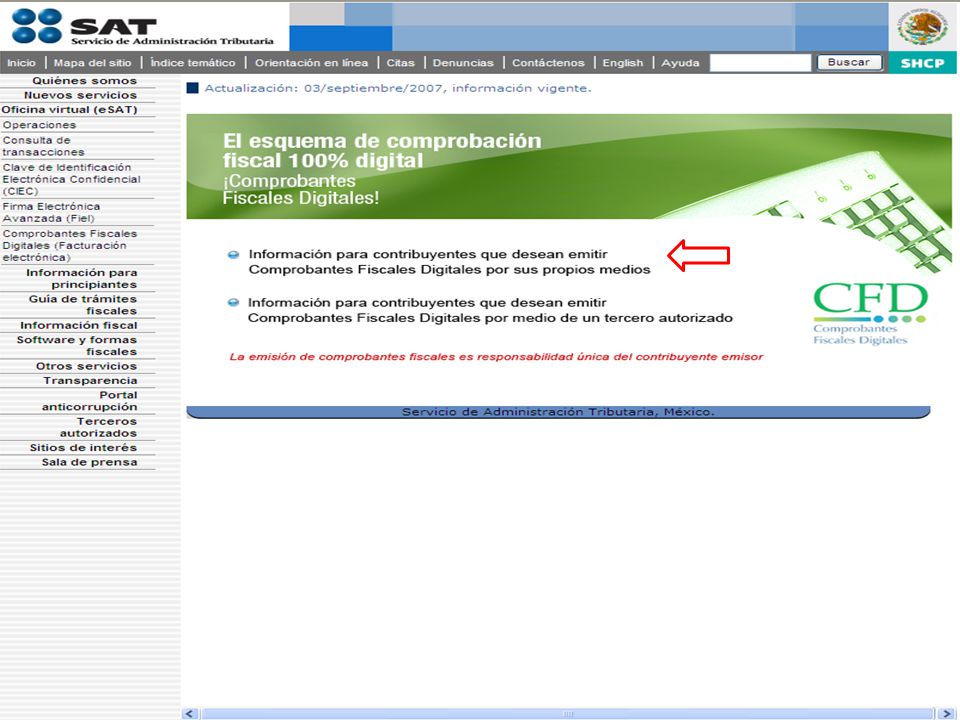Click the Buscar button

point(849,62)
